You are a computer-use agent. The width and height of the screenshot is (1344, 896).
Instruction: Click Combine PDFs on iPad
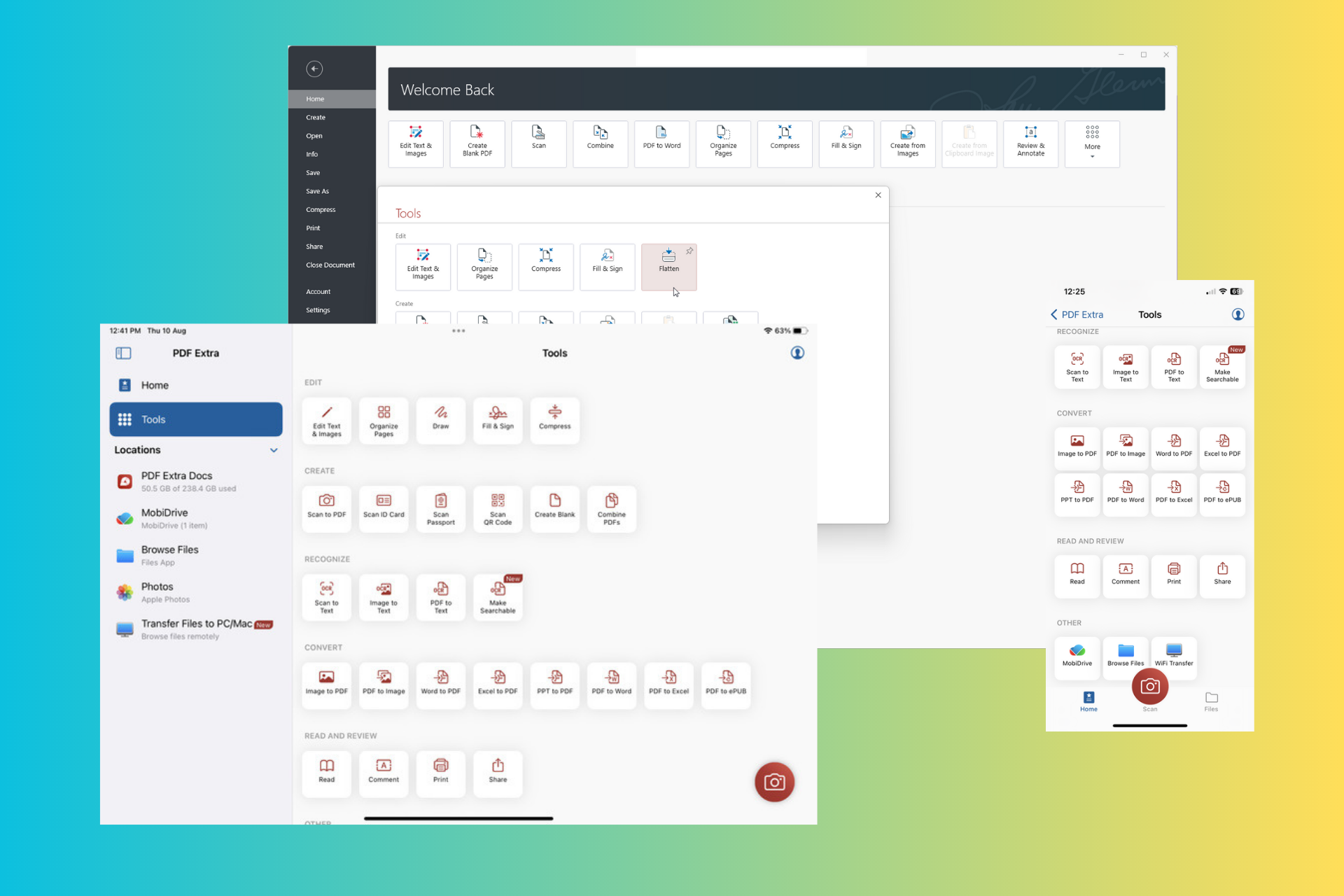coord(612,509)
